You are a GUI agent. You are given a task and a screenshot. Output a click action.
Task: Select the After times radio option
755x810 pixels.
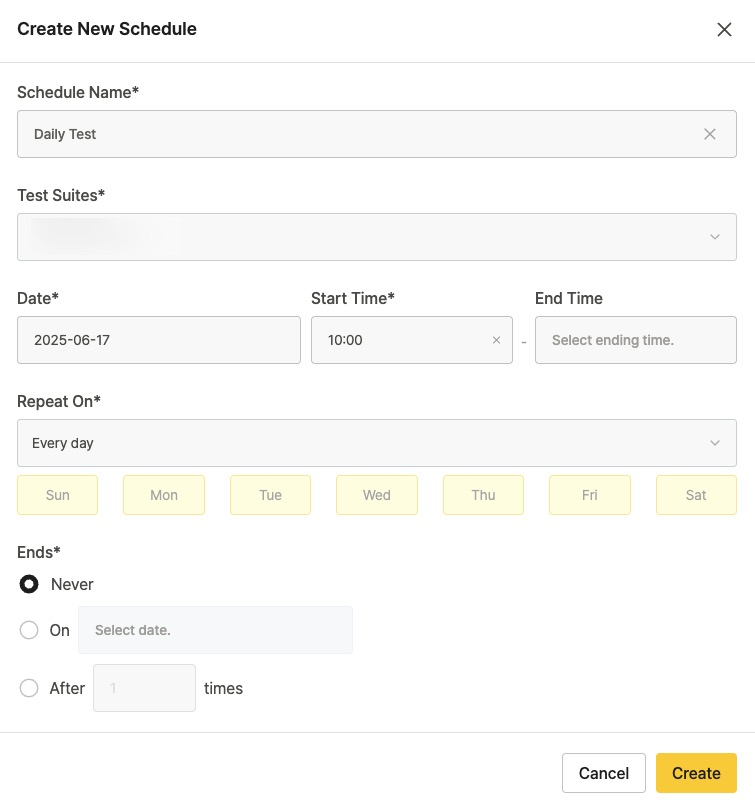coord(29,688)
